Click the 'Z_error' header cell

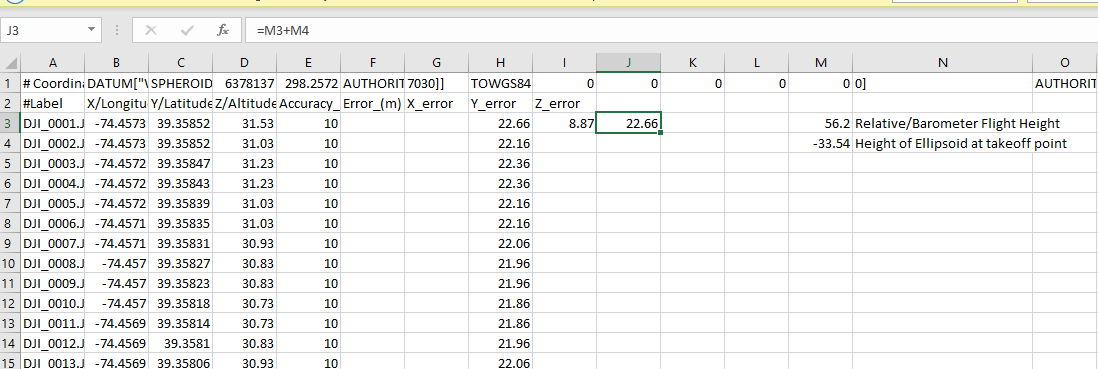564,104
